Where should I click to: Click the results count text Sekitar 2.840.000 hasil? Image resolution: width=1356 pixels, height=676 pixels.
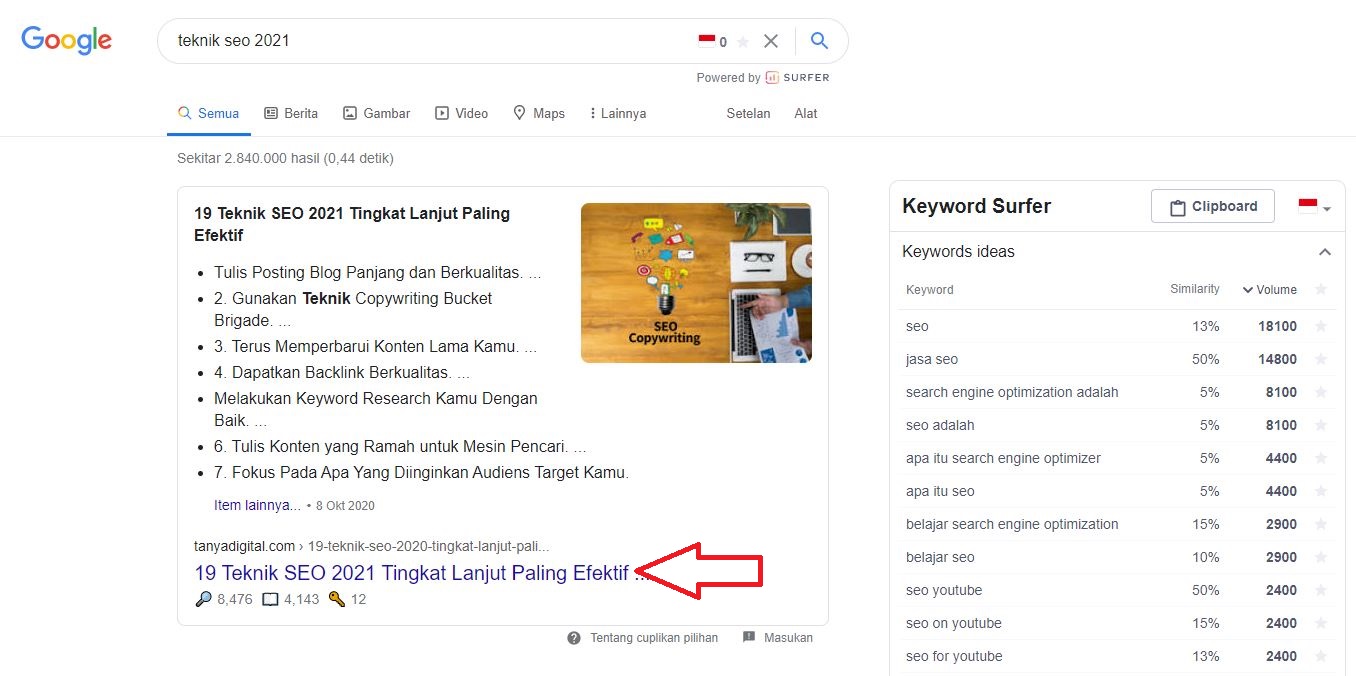tap(285, 158)
